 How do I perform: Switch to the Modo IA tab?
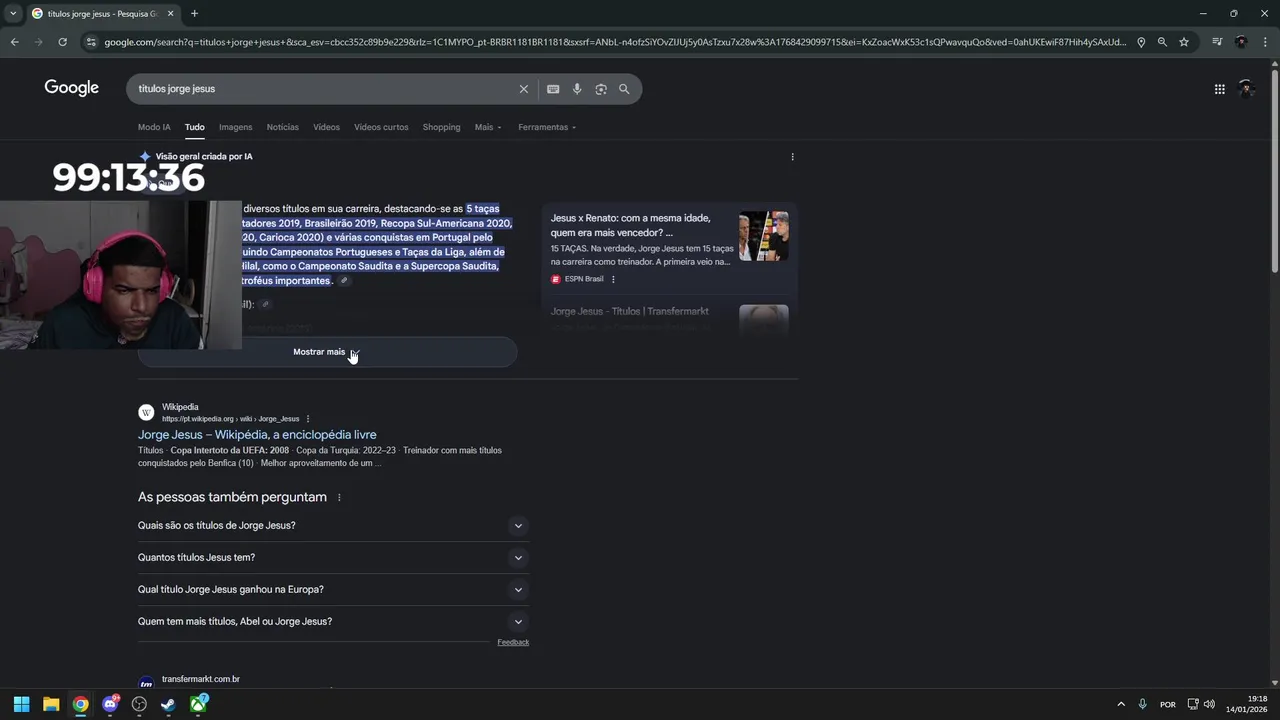pos(154,127)
